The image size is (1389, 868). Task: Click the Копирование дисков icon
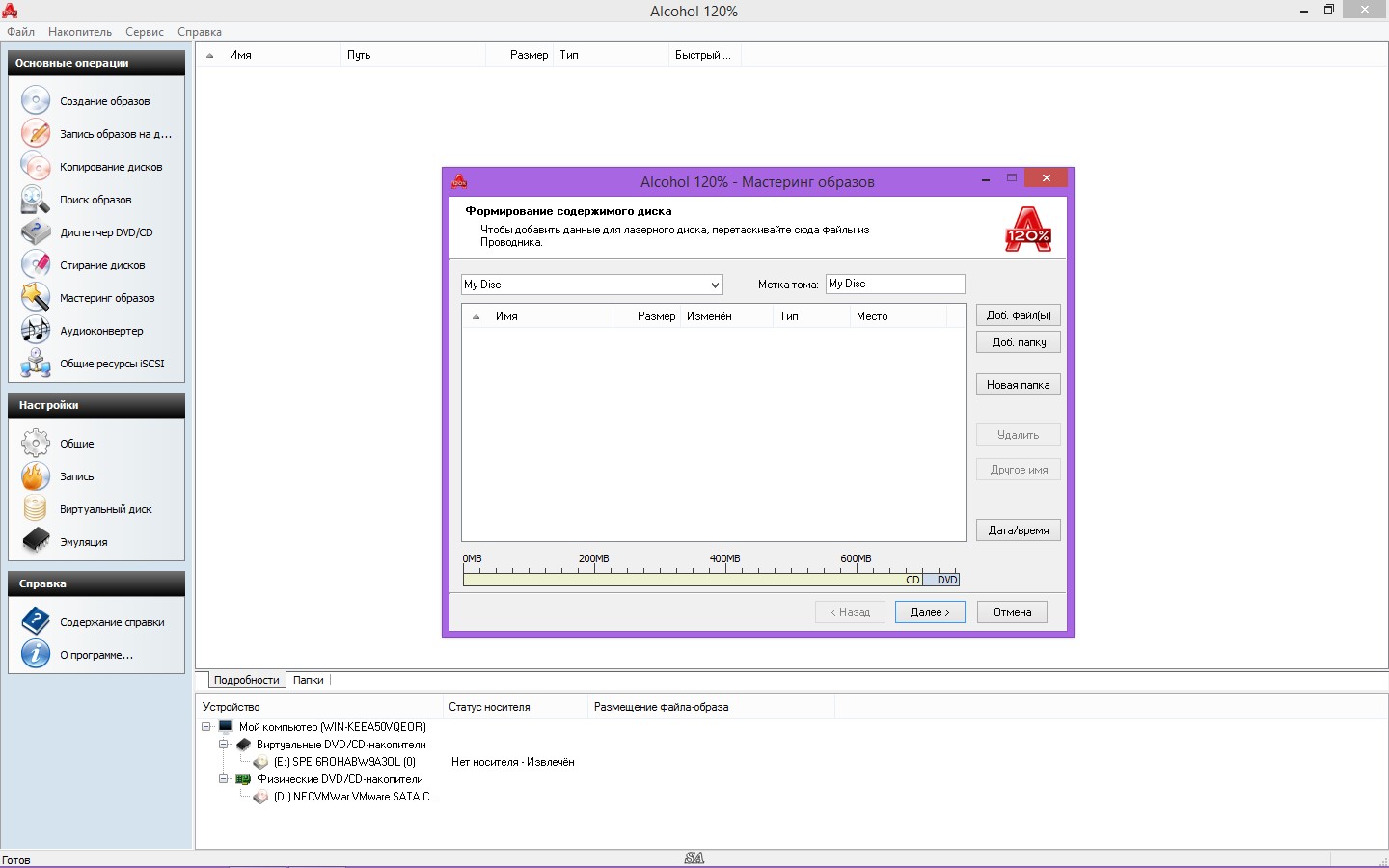(x=36, y=166)
